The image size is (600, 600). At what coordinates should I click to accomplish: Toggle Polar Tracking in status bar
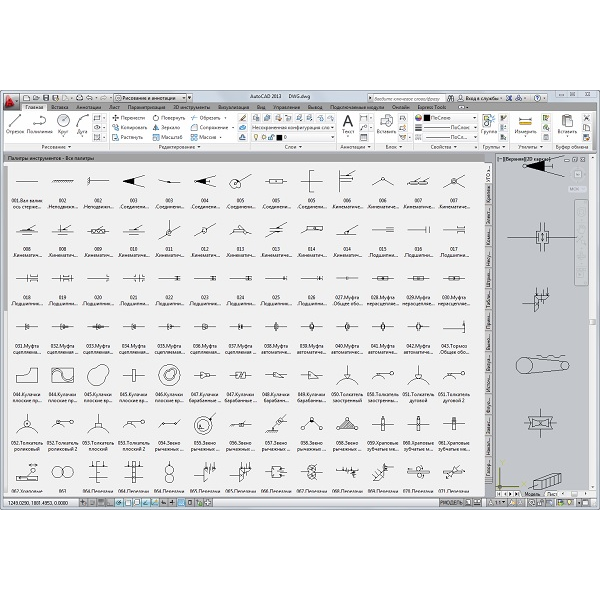(x=119, y=502)
